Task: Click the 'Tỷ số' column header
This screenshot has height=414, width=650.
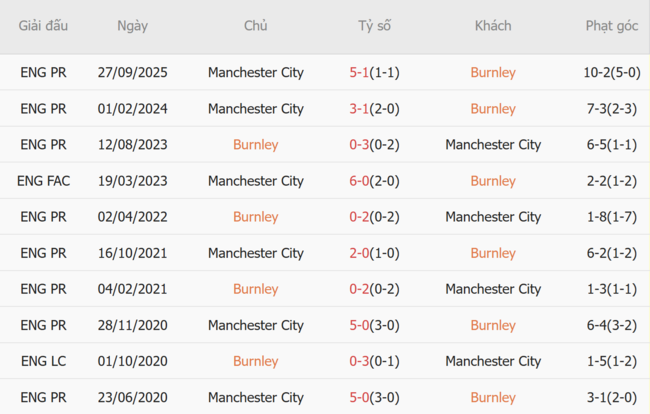Action: tap(375, 26)
